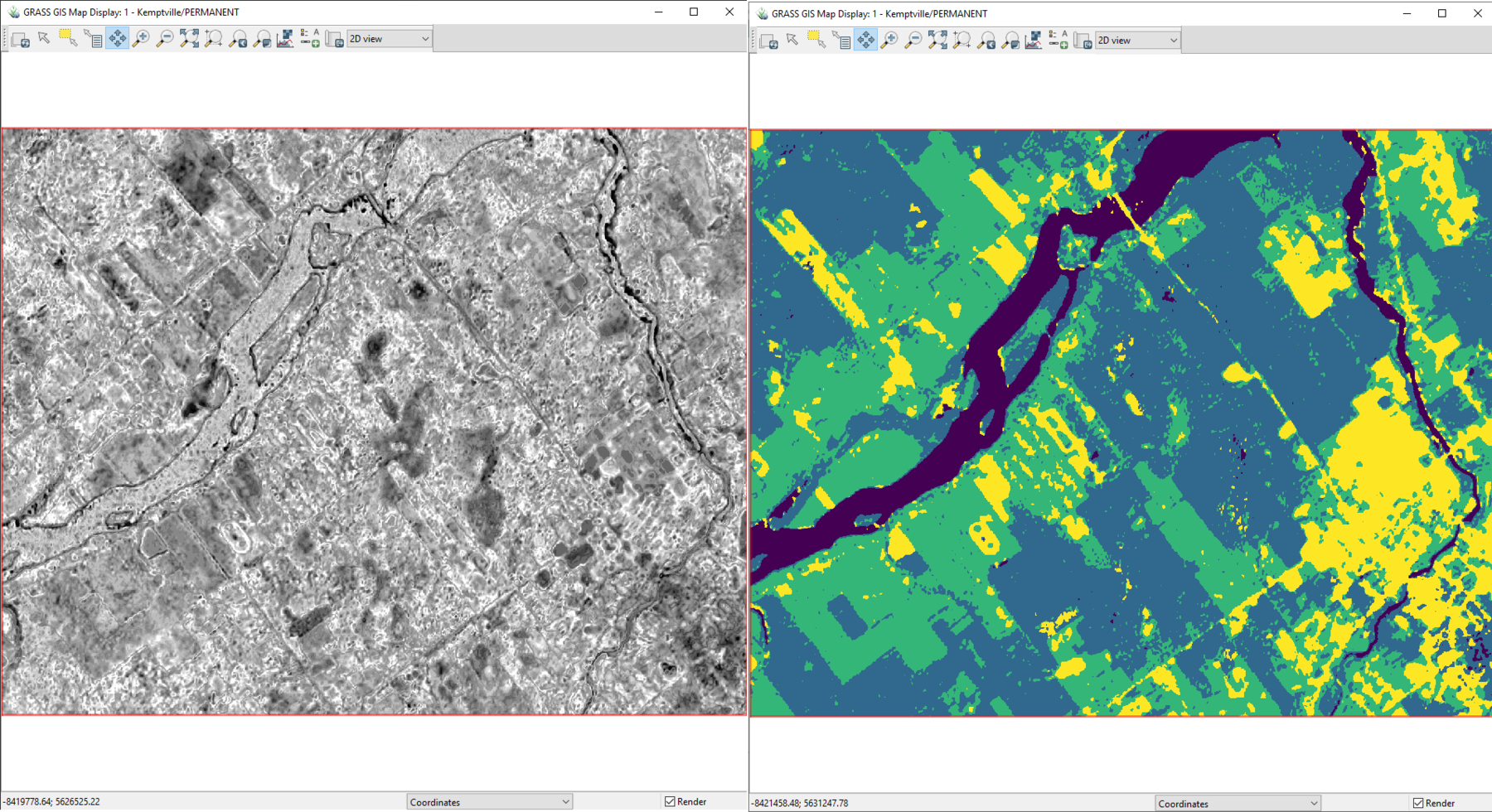1492x812 pixels.
Task: Activate the Zoom out tool
Action: 165,38
